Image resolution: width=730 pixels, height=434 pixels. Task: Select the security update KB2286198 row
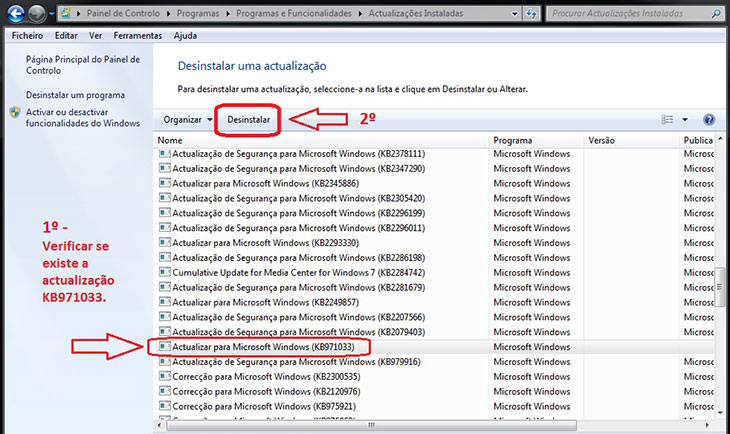pyautogui.click(x=434, y=258)
